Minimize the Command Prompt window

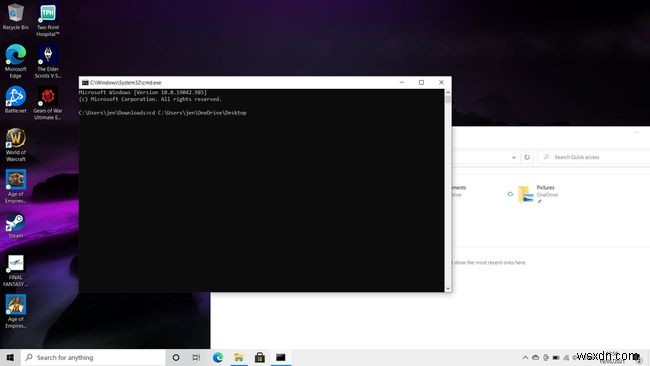[402, 82]
